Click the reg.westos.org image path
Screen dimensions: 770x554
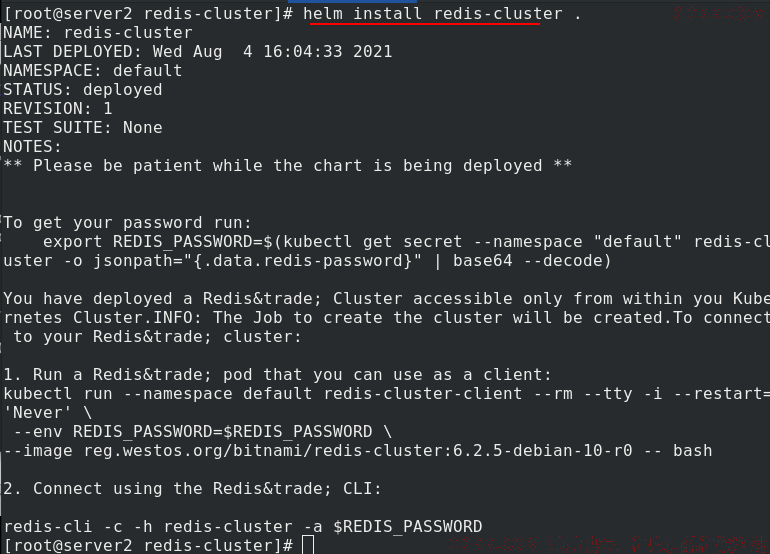pyautogui.click(x=358, y=451)
